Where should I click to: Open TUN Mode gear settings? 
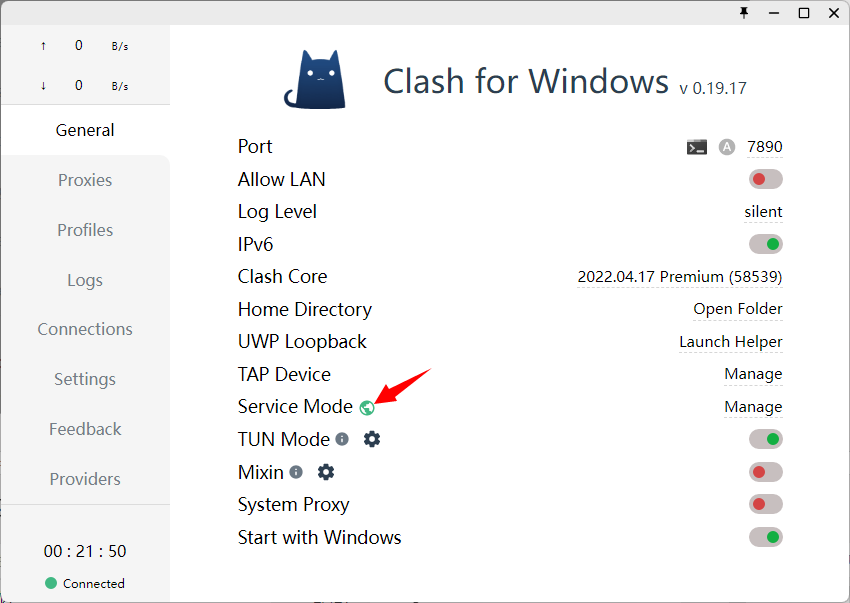point(372,439)
